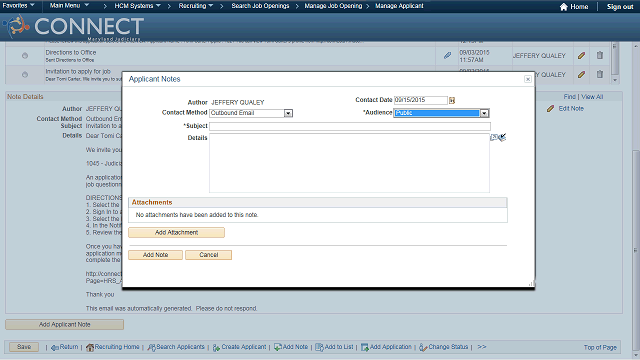Click the Contact Date input field
The image size is (640, 360).
click(x=421, y=100)
